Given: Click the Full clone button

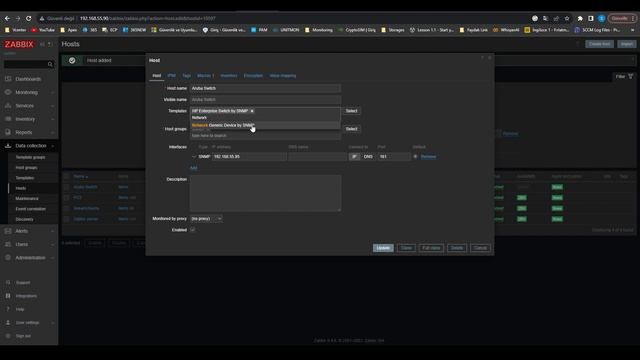Looking at the screenshot, I should point(431,248).
